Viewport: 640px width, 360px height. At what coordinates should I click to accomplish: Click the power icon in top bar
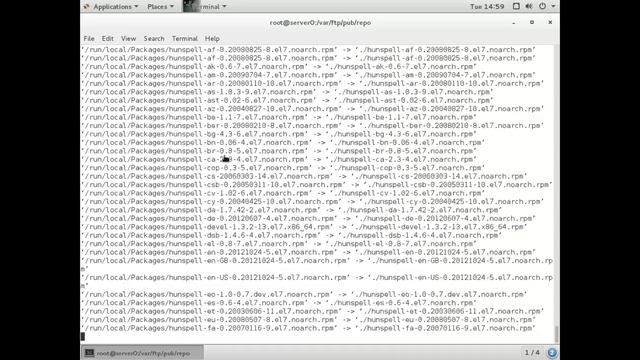point(542,6)
